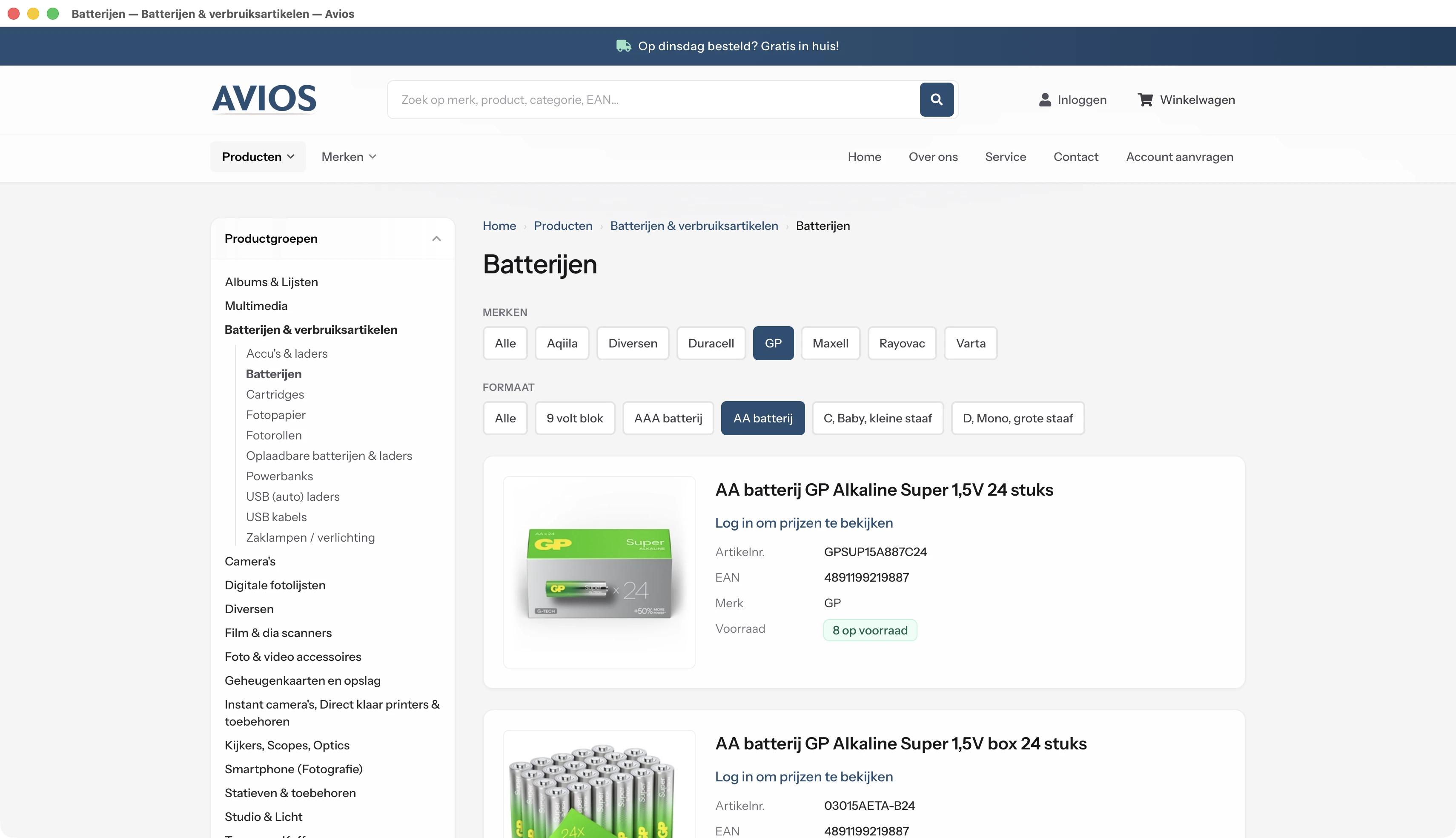Open the Producten dropdown menu
Viewport: 1456px width, 838px height.
(x=258, y=157)
